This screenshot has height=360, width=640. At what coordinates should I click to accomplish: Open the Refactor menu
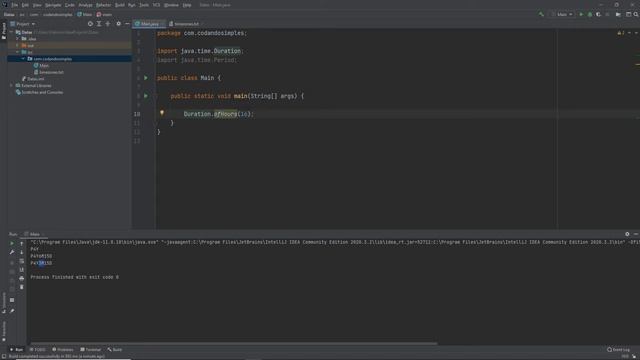[x=103, y=5]
